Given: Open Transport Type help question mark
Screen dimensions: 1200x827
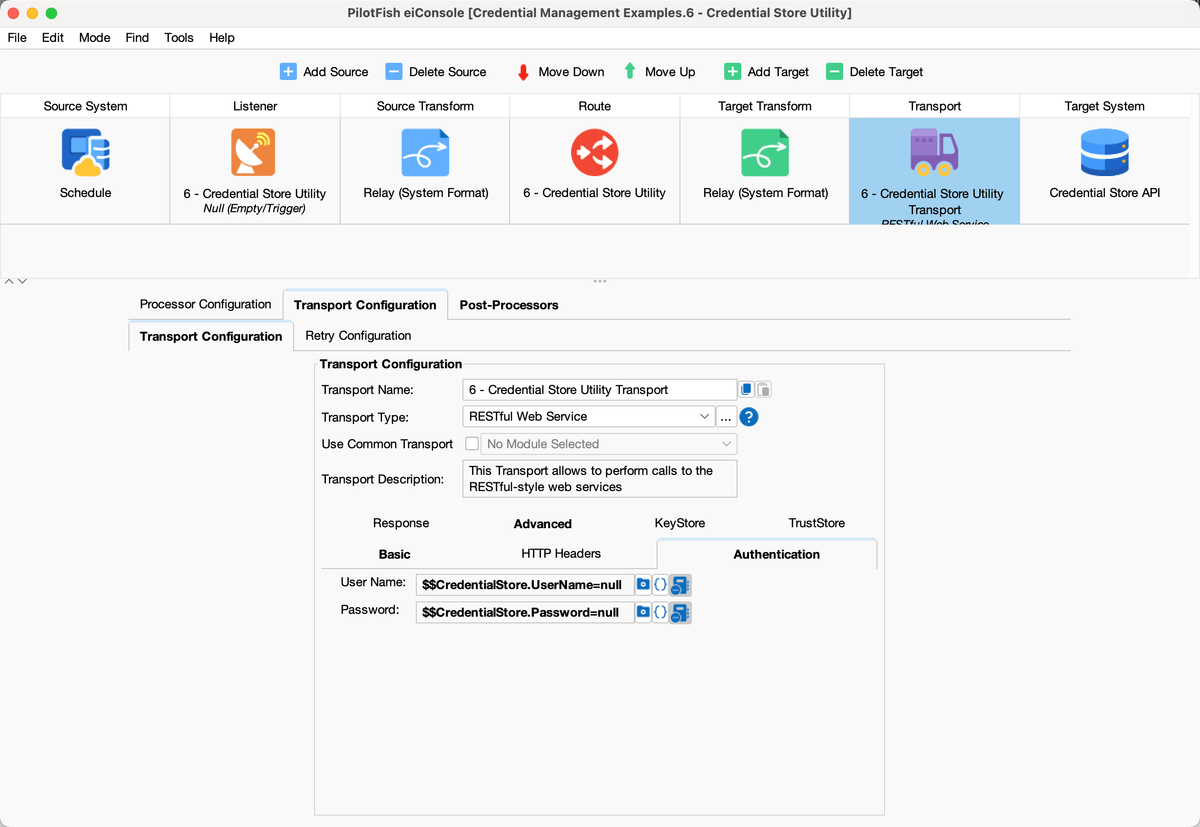Looking at the screenshot, I should pos(748,417).
